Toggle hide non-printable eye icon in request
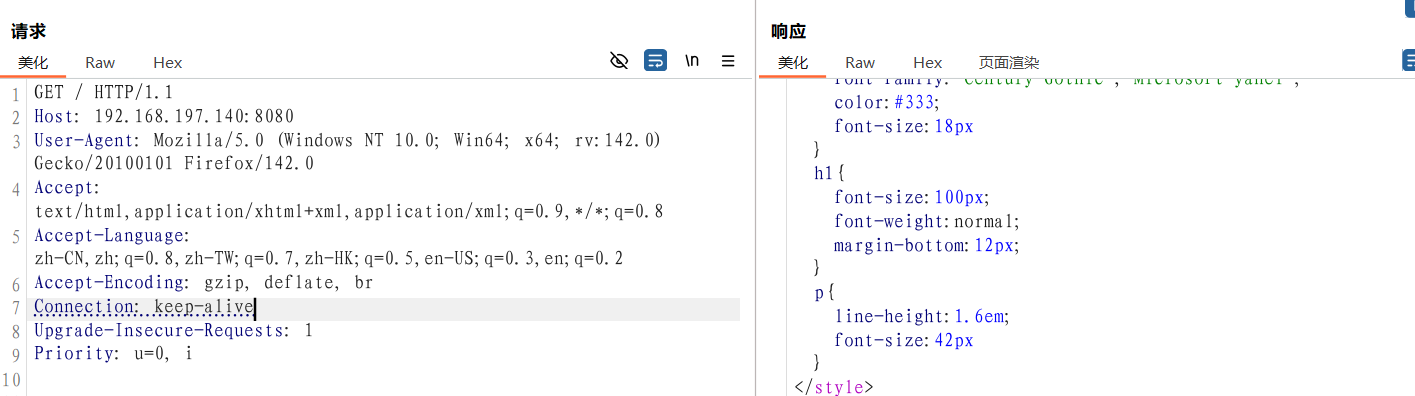The image size is (1415, 396). click(x=619, y=61)
